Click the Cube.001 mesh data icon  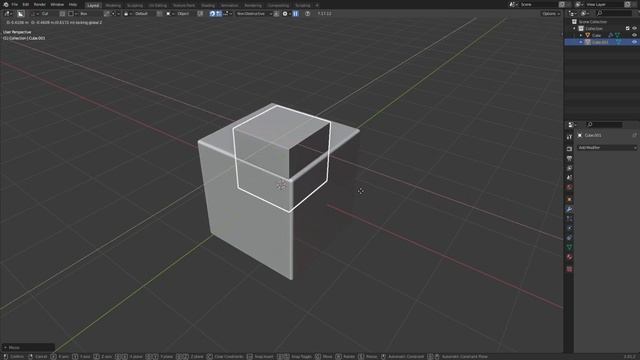618,42
